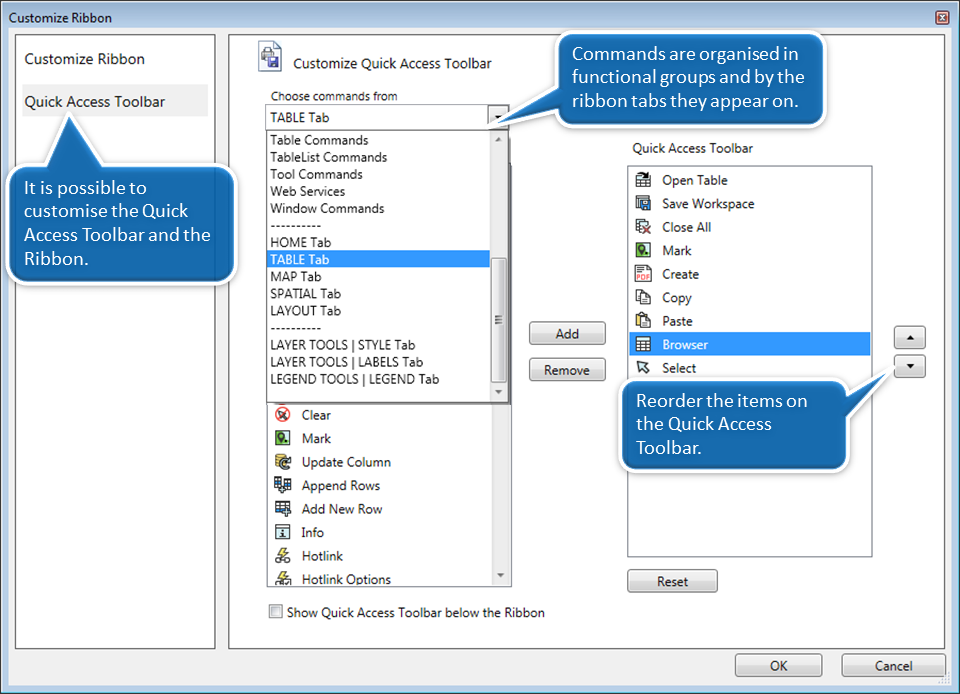The width and height of the screenshot is (960, 694).
Task: Select the Append Rows command text
Action: click(340, 485)
